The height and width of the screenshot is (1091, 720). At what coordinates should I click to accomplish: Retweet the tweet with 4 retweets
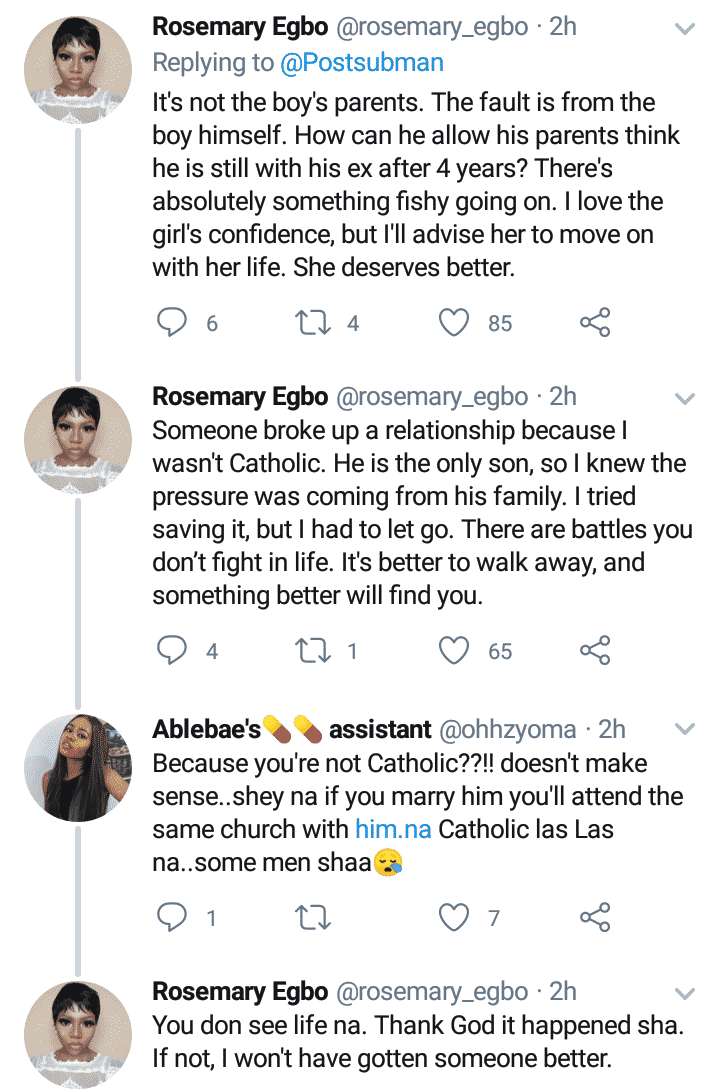coord(314,322)
